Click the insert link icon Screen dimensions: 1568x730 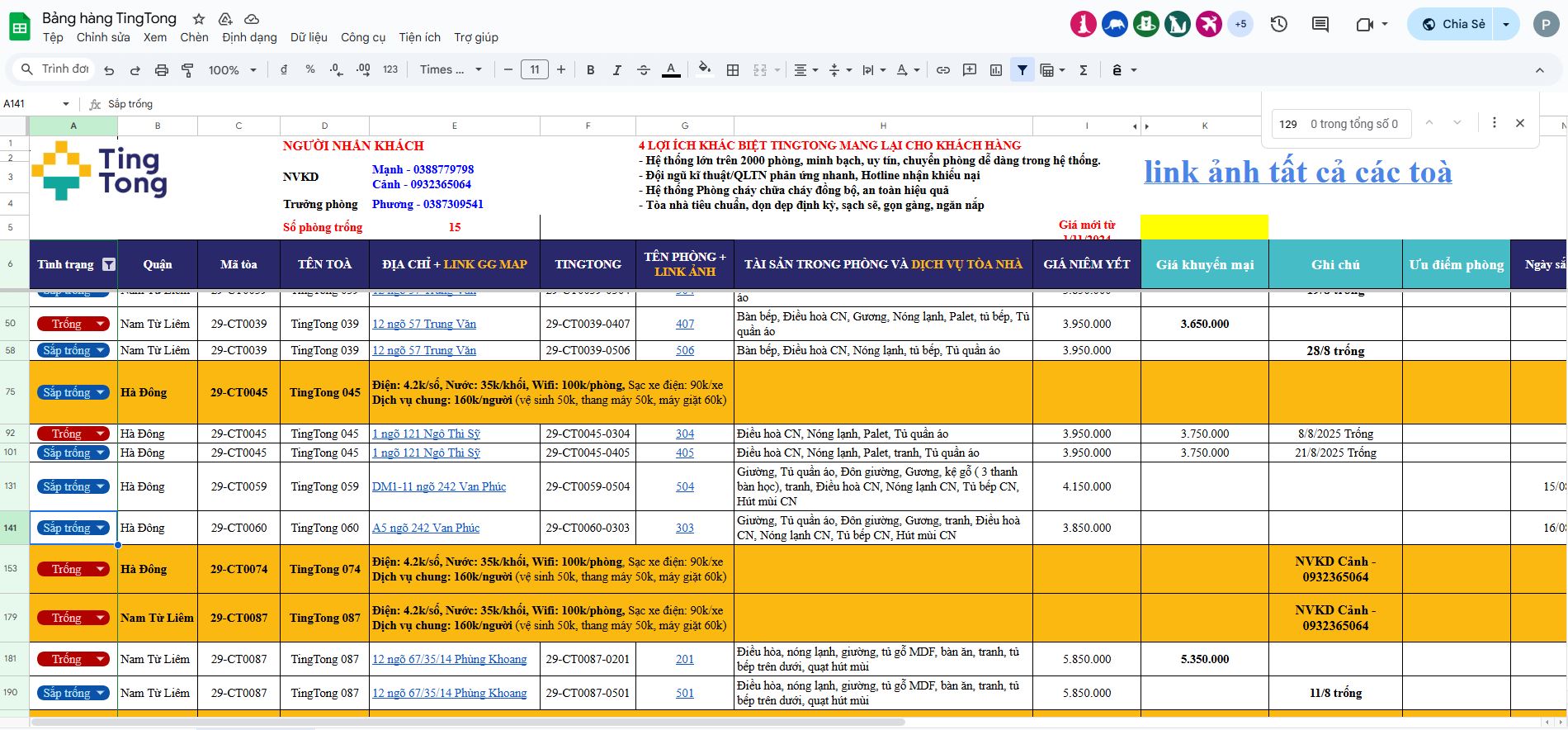pyautogui.click(x=943, y=70)
